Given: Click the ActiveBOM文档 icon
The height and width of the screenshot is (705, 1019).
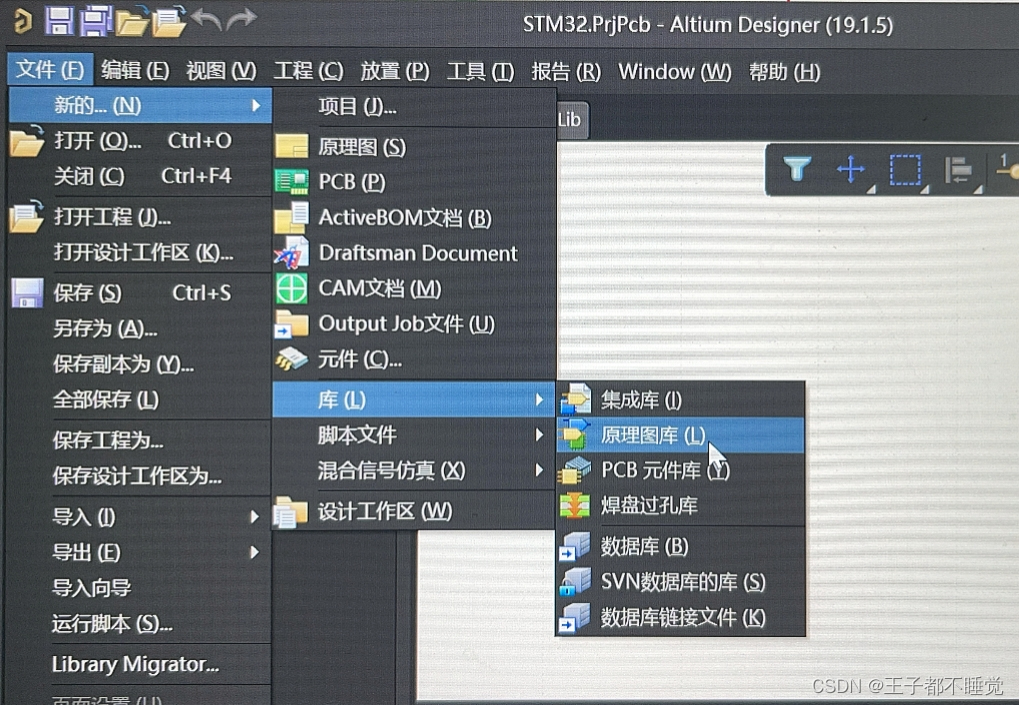Looking at the screenshot, I should click(x=292, y=217).
